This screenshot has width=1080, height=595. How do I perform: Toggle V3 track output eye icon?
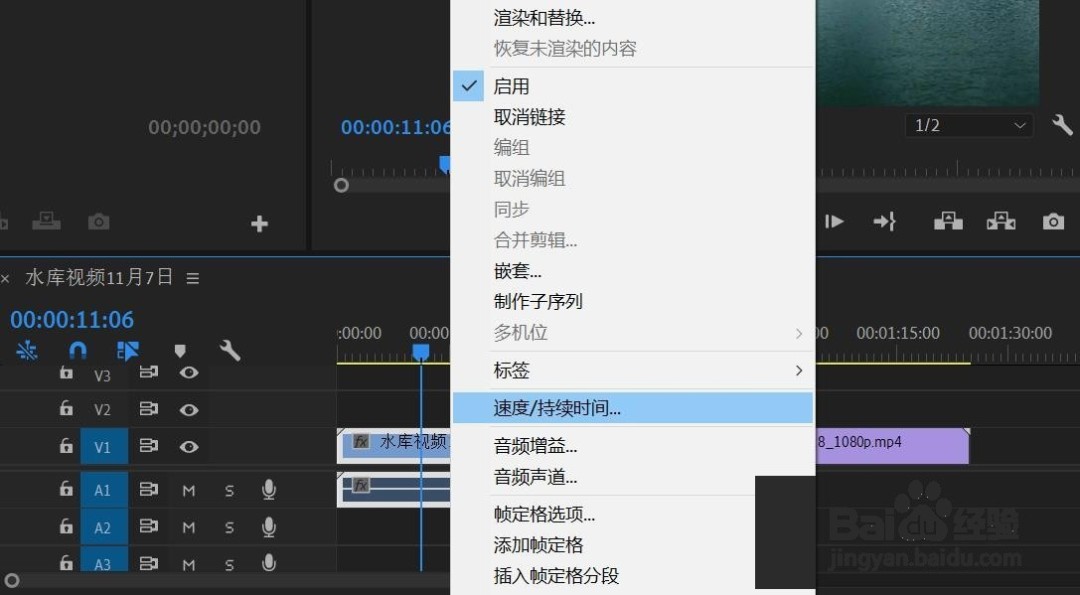pyautogui.click(x=189, y=373)
